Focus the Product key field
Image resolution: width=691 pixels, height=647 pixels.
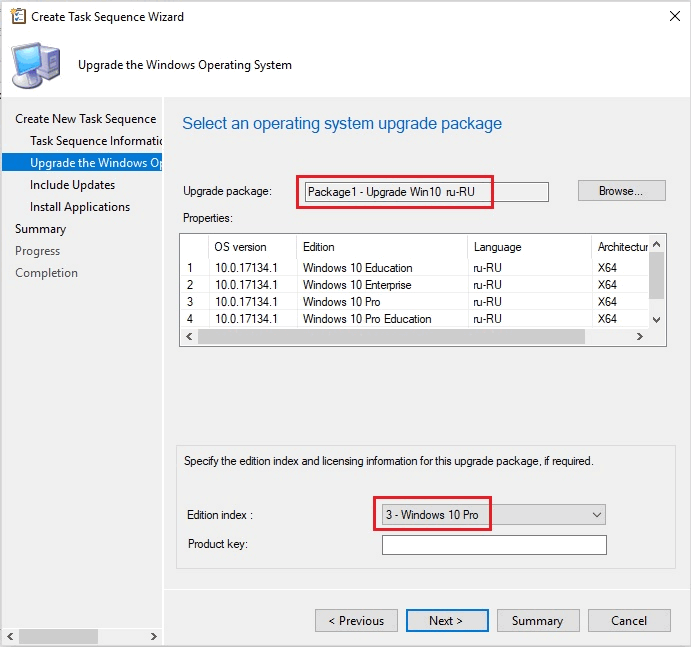[x=494, y=545]
